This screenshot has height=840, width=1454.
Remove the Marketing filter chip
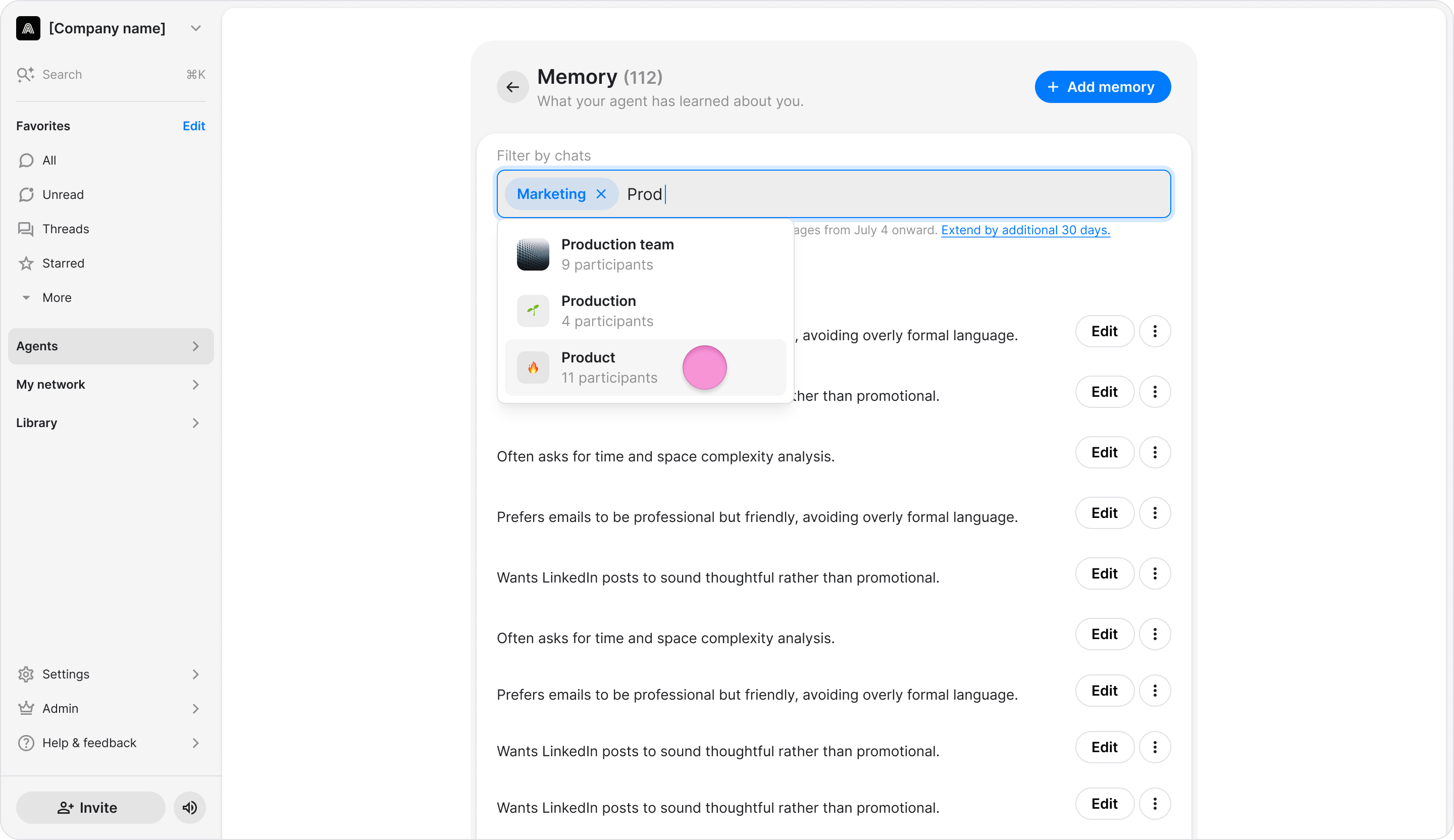pyautogui.click(x=601, y=194)
